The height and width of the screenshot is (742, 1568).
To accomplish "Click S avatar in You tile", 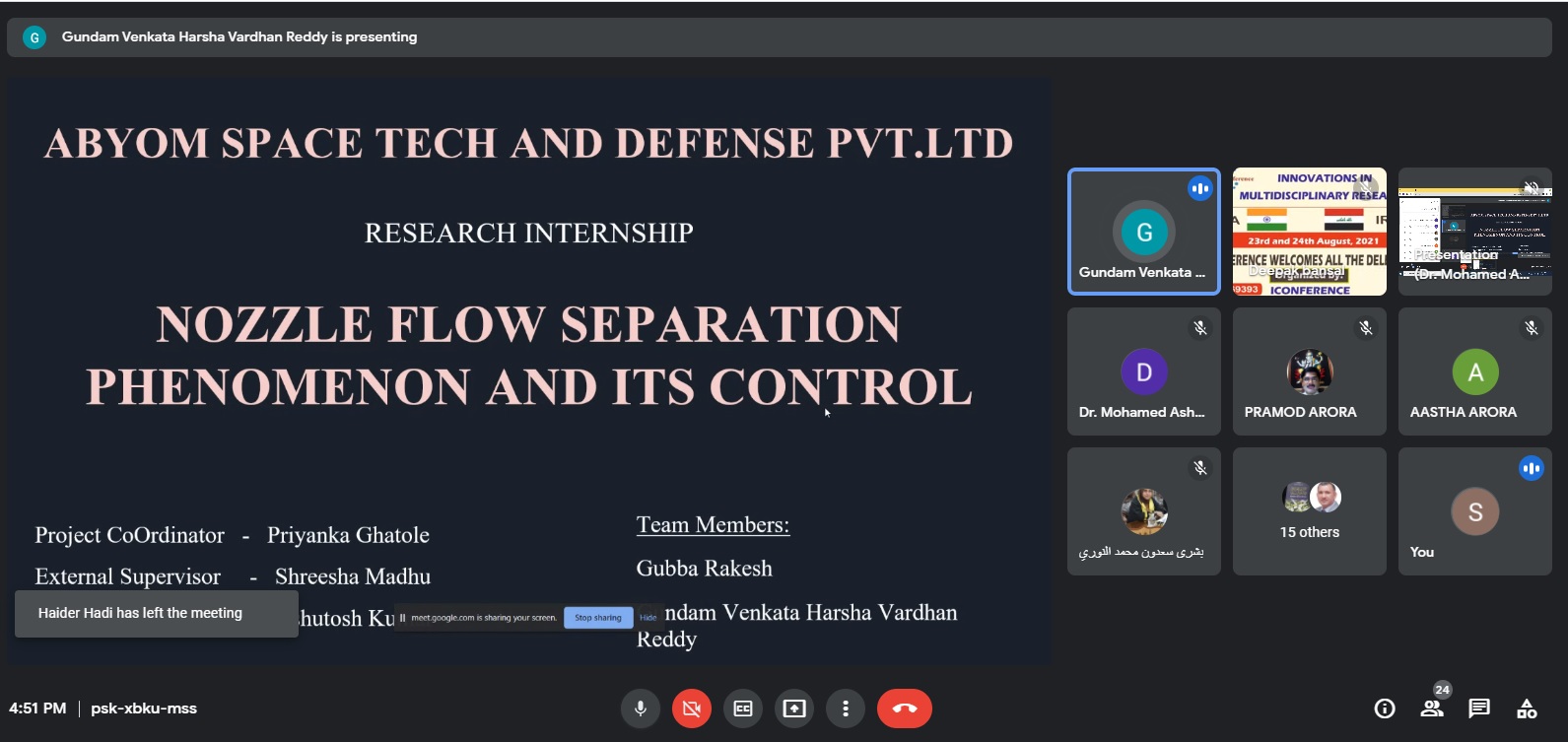I will click(1475, 511).
